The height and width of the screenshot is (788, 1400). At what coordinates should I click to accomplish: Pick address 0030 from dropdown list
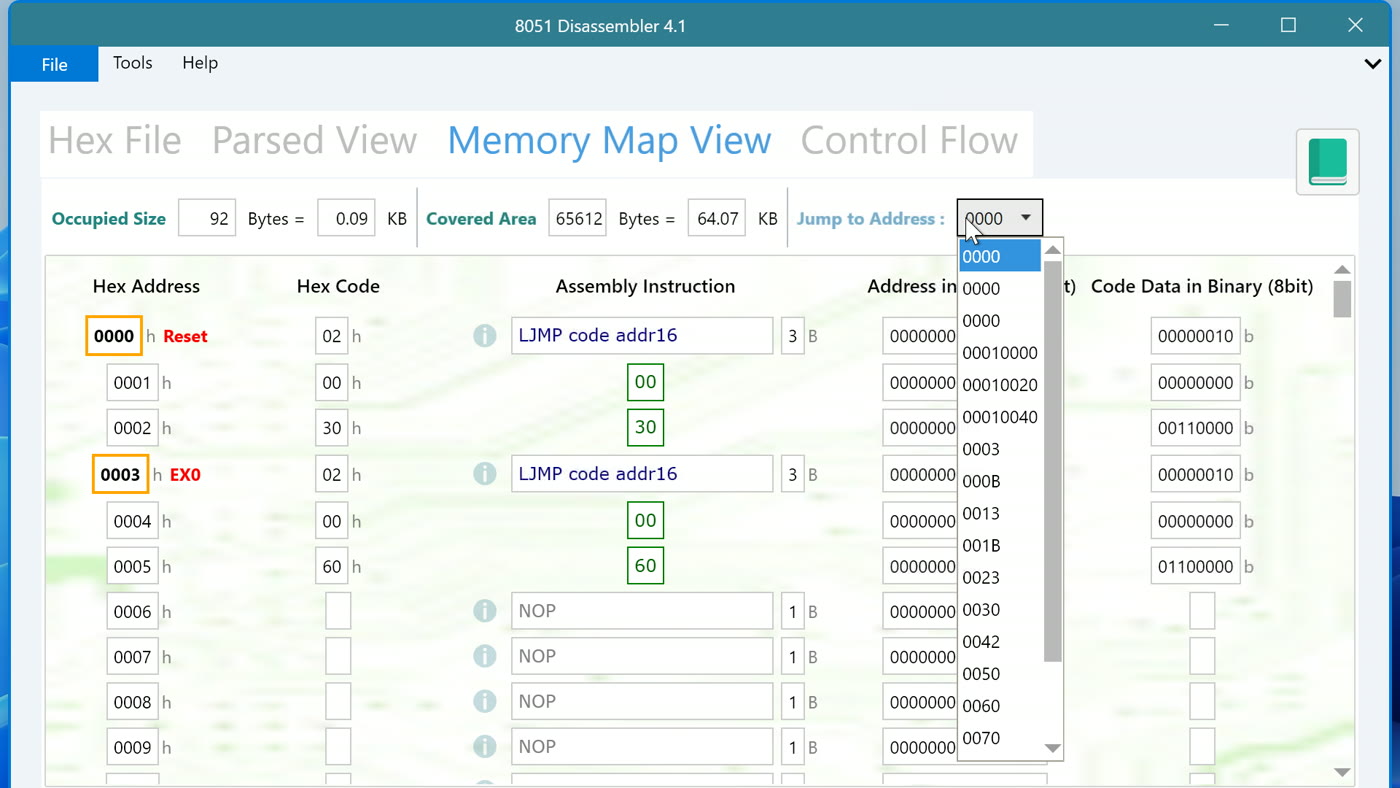tap(1000, 609)
